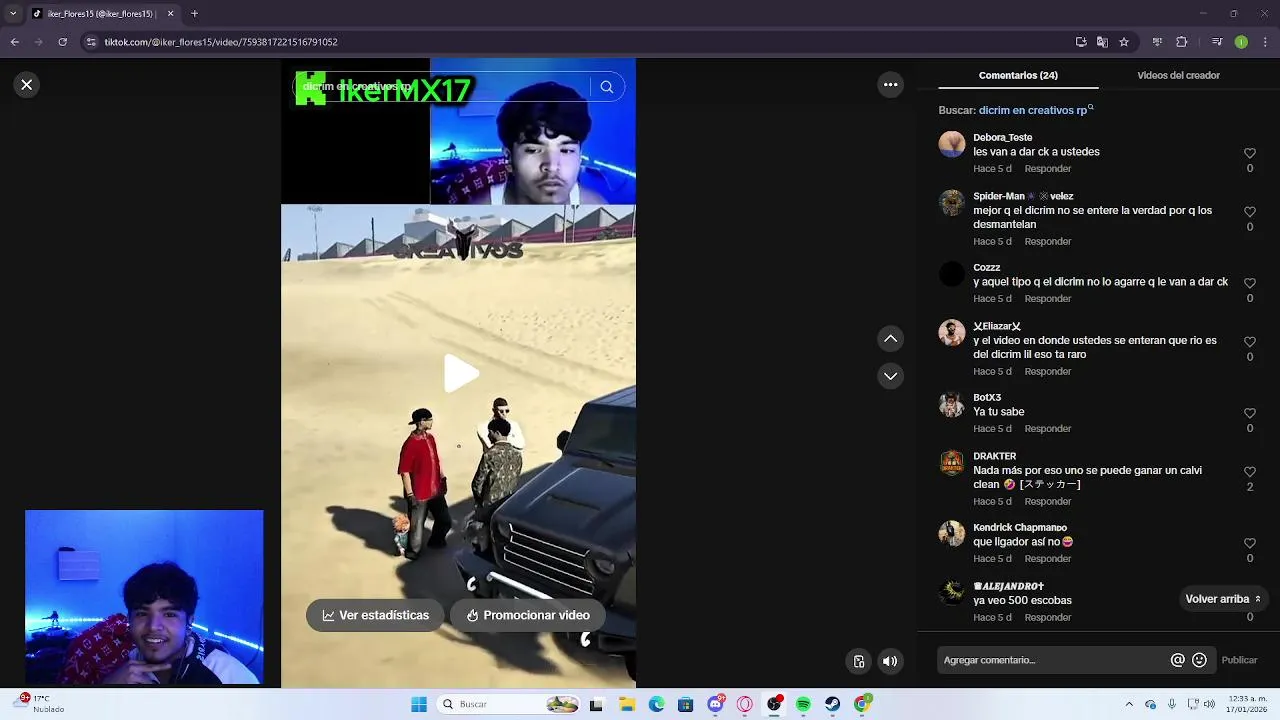Image resolution: width=1280 pixels, height=720 pixels.
Task: Click Volver arriba button
Action: click(x=1223, y=599)
